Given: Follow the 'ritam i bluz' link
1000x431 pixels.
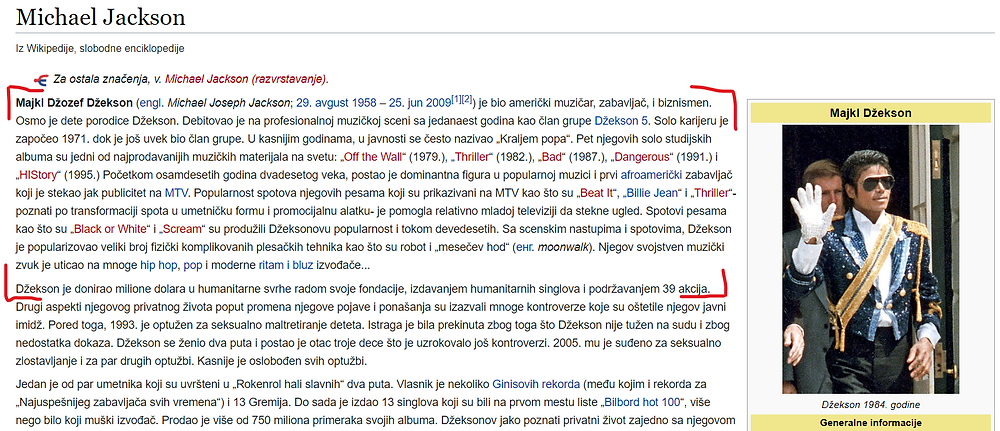Looking at the screenshot, I should click(286, 265).
